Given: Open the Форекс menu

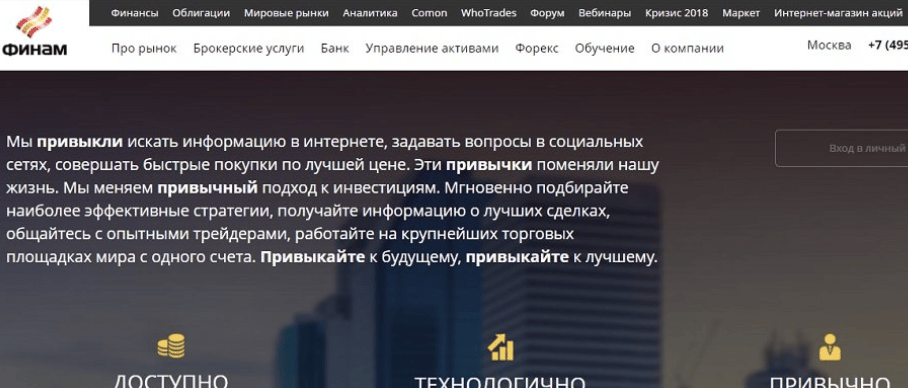Looking at the screenshot, I should click(x=537, y=49).
